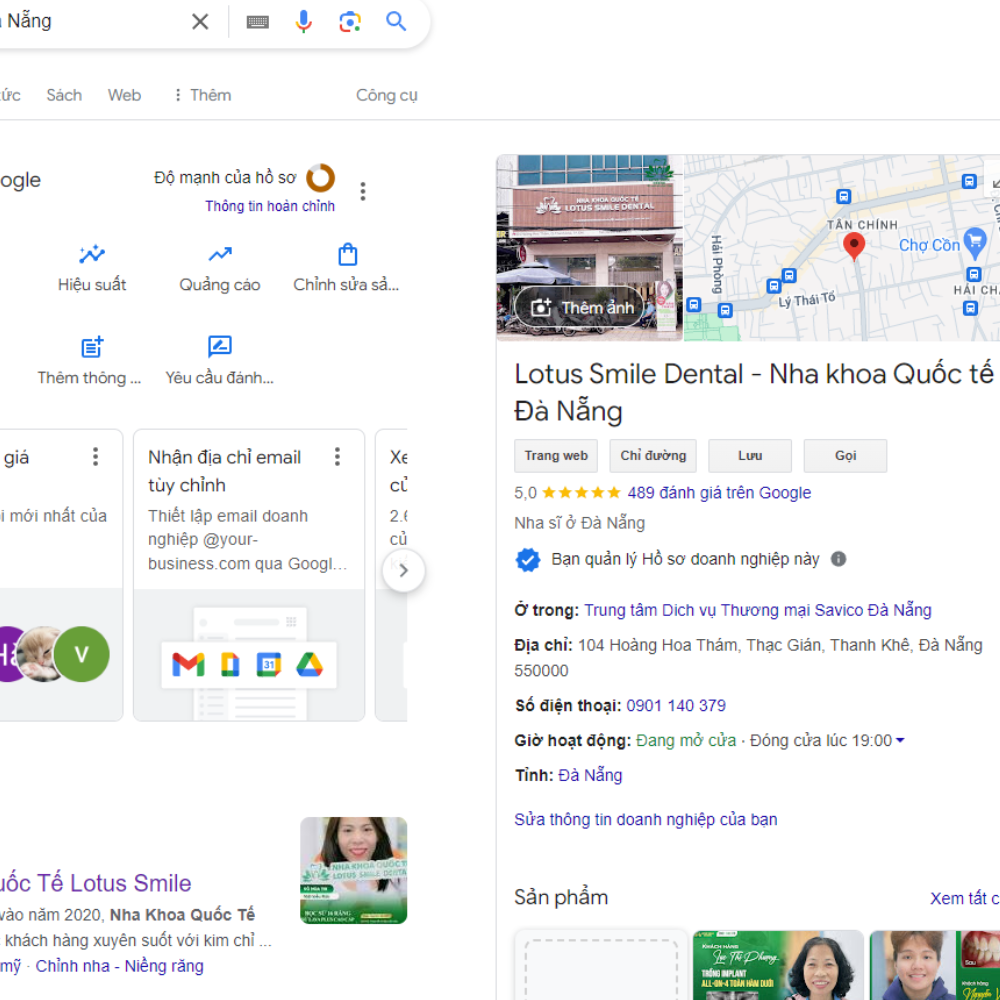Open Thêm thông tin update icon
This screenshot has width=1000, height=1000.
tap(92, 347)
